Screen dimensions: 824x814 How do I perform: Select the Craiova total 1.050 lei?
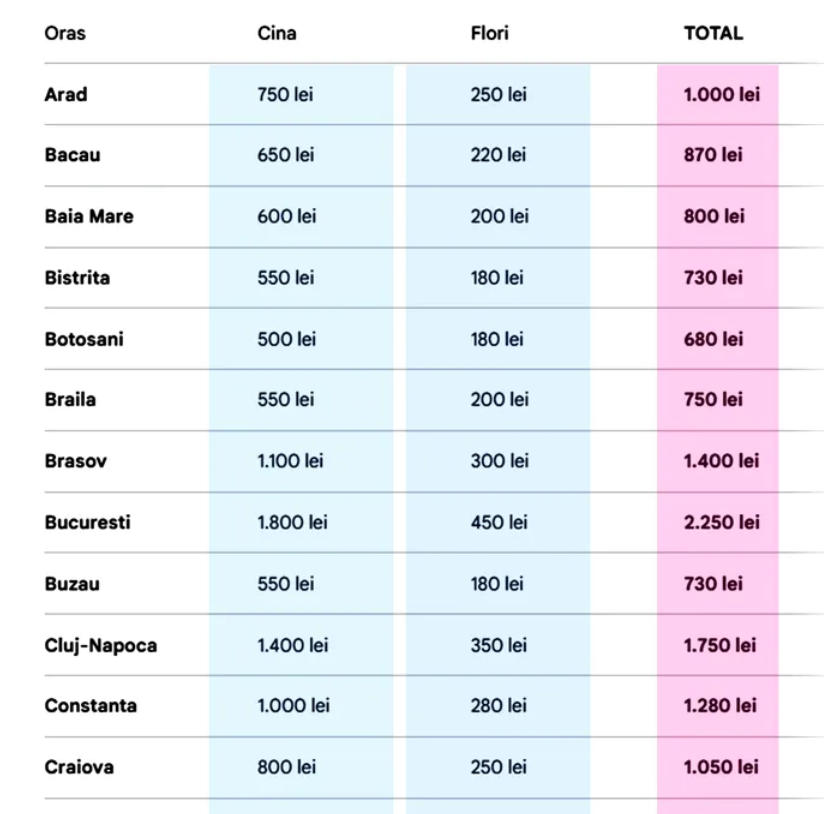click(721, 767)
